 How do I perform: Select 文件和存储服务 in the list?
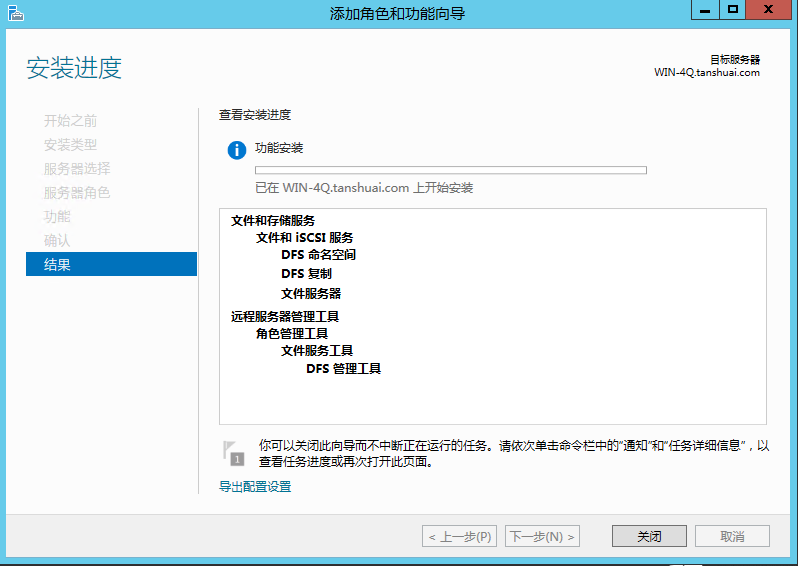coord(273,221)
